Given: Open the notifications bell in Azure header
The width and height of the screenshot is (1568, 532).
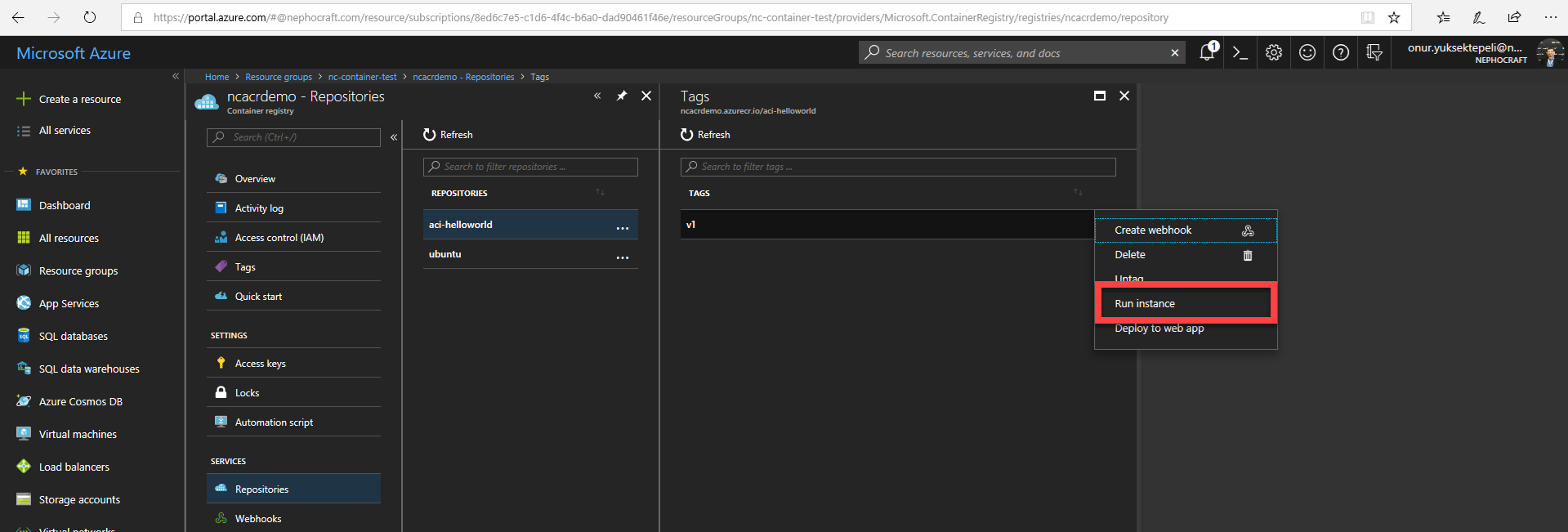Looking at the screenshot, I should pos(1207,52).
